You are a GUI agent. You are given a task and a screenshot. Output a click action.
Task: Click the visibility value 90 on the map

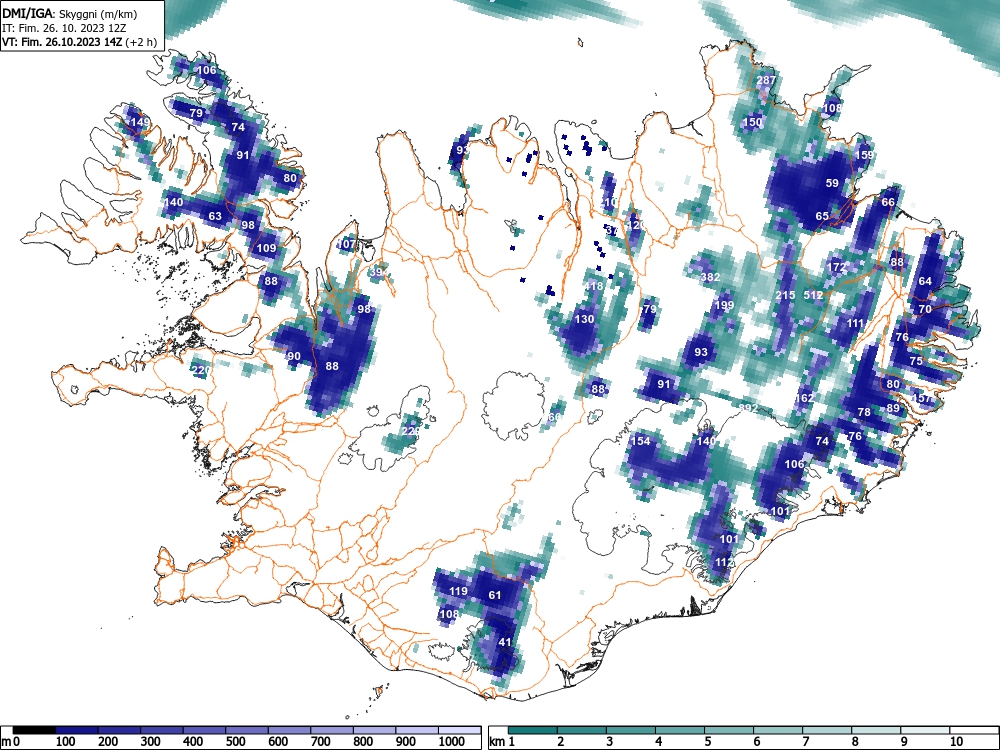click(x=293, y=357)
